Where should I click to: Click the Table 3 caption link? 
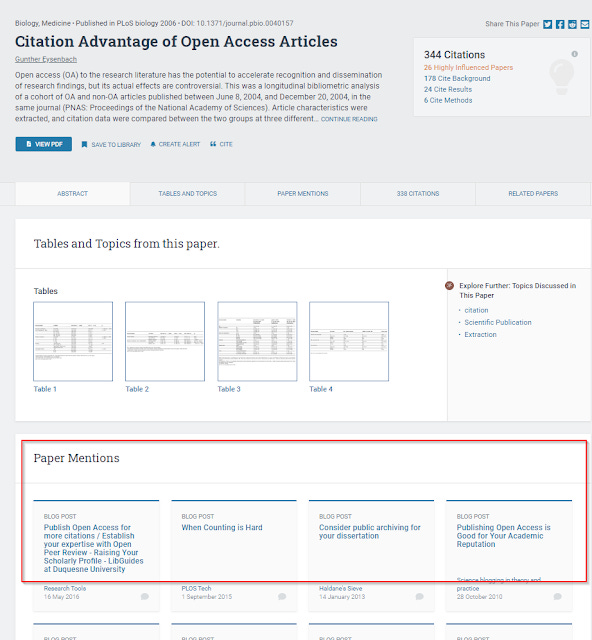click(229, 389)
